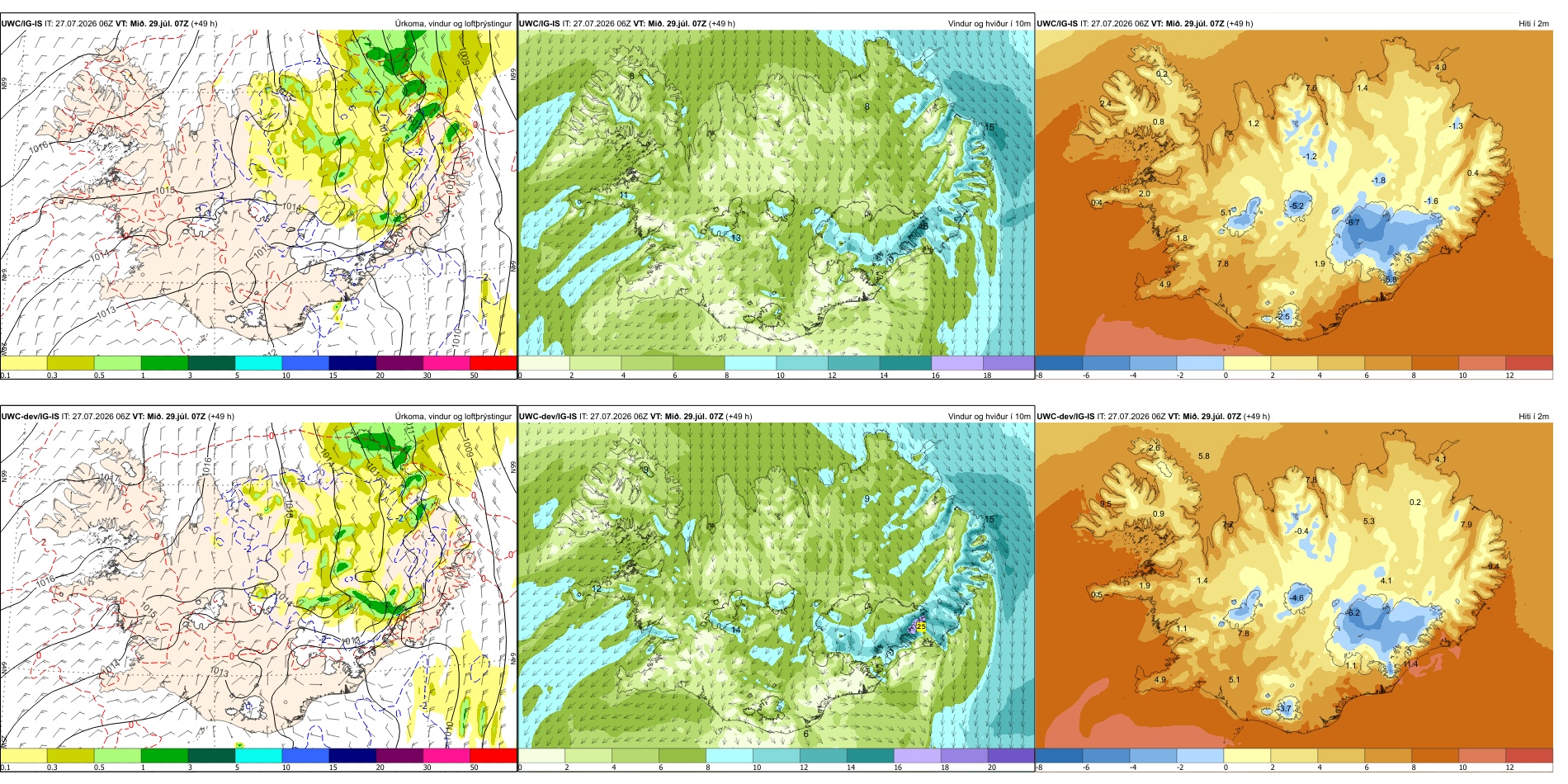The image size is (1568, 784).
Task: Click the UWC/IG-IS wind panel header with VT time
Action: click(x=626, y=23)
